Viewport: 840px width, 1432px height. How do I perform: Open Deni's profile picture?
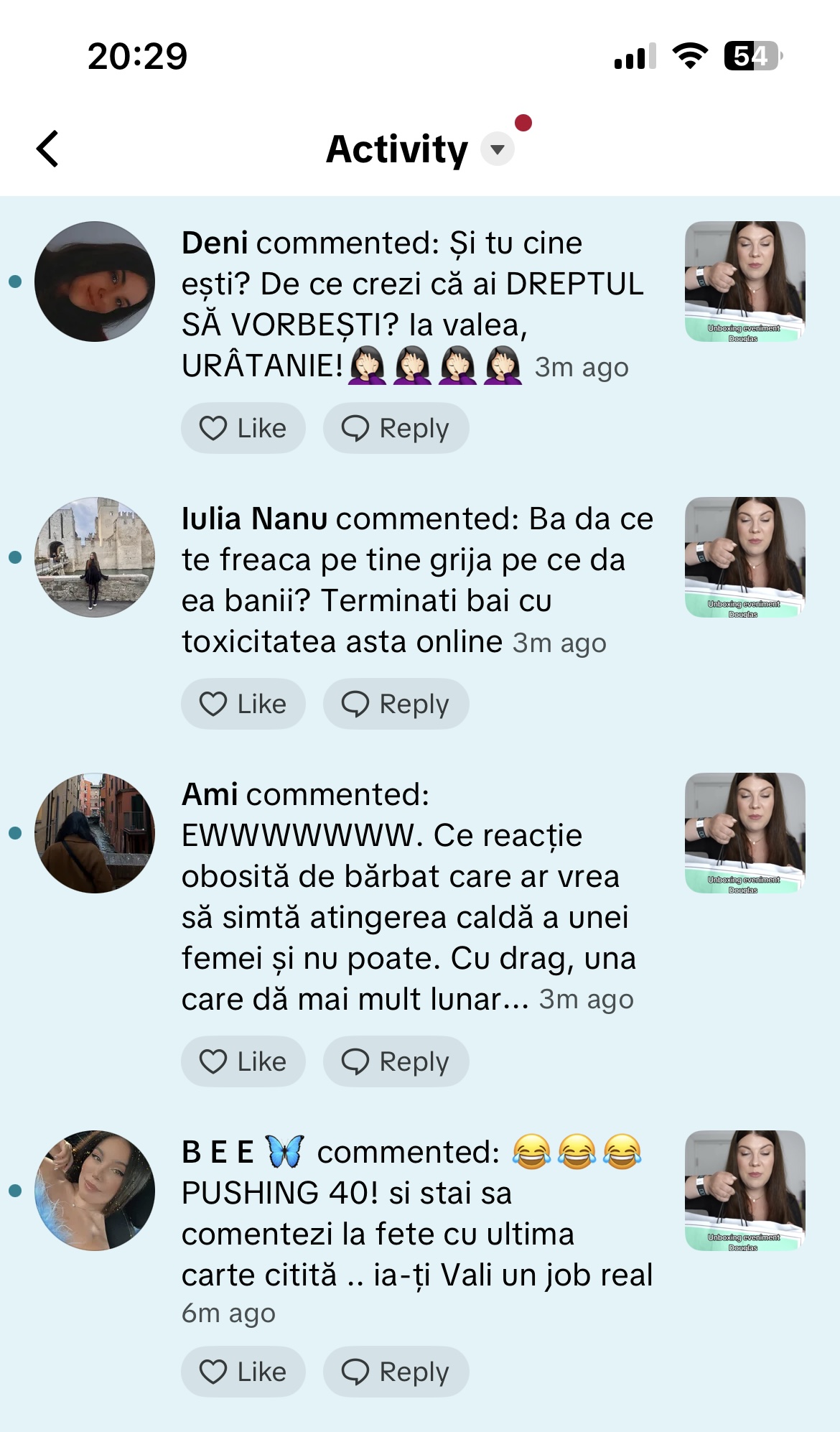(95, 282)
